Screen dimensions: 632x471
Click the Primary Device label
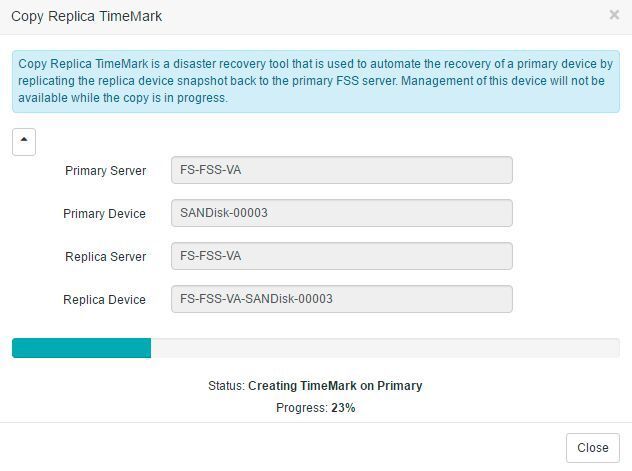pos(104,214)
